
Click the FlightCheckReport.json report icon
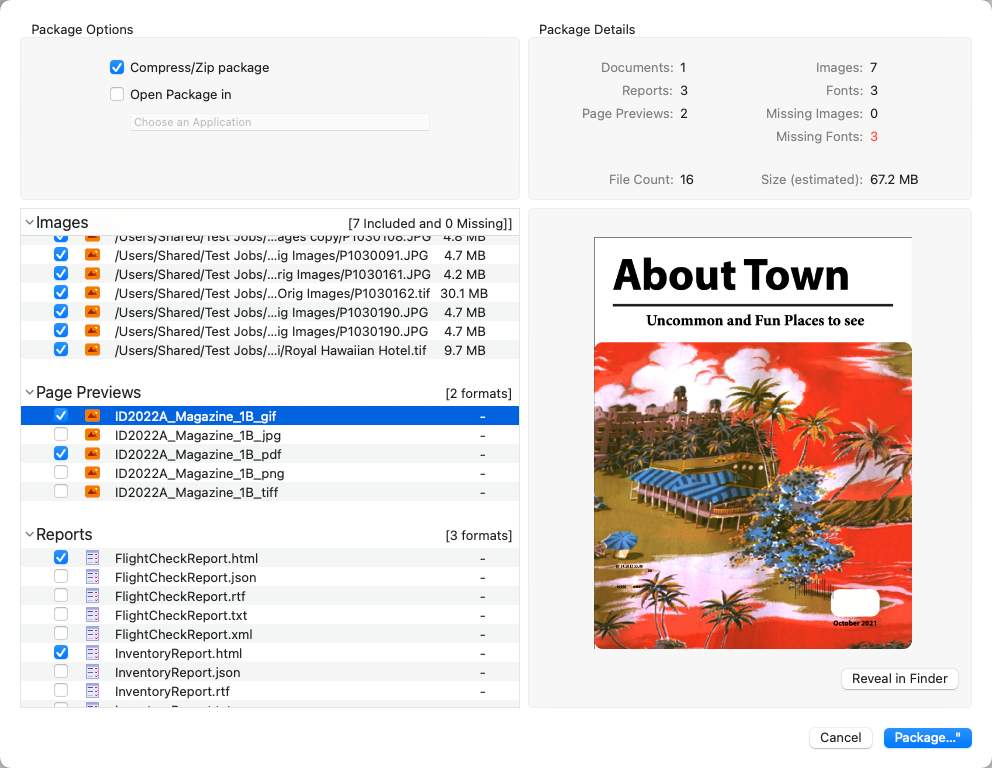point(92,577)
